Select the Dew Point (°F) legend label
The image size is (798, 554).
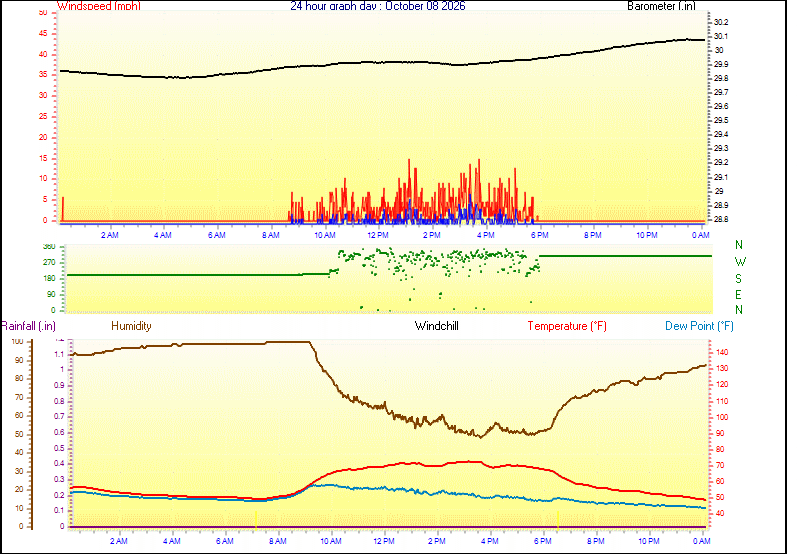click(699, 326)
